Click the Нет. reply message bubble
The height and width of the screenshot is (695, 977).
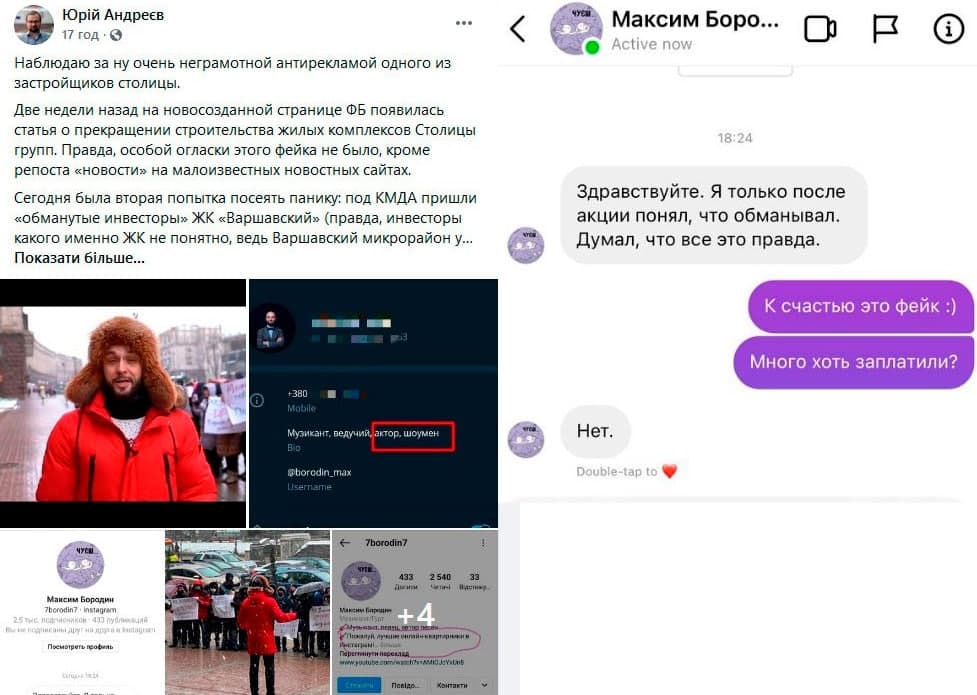[595, 431]
